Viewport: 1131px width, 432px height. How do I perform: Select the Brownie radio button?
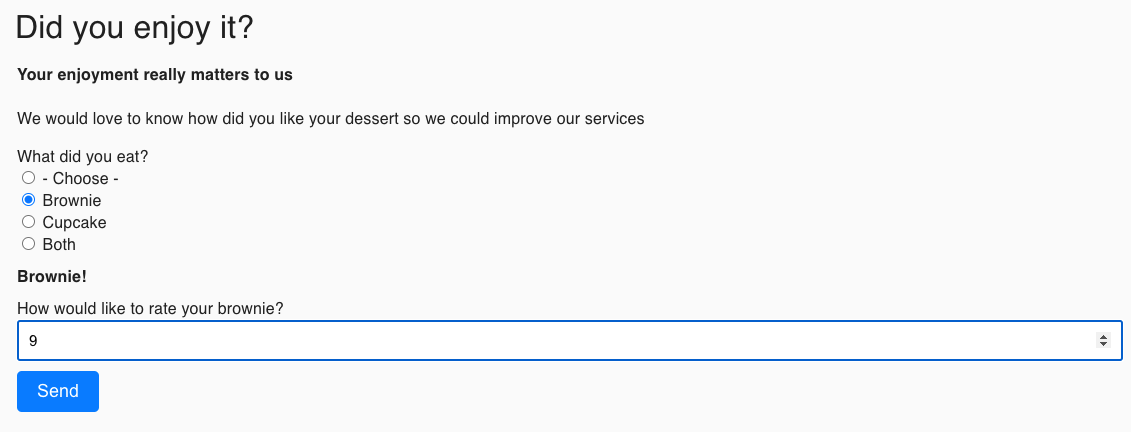[29, 200]
